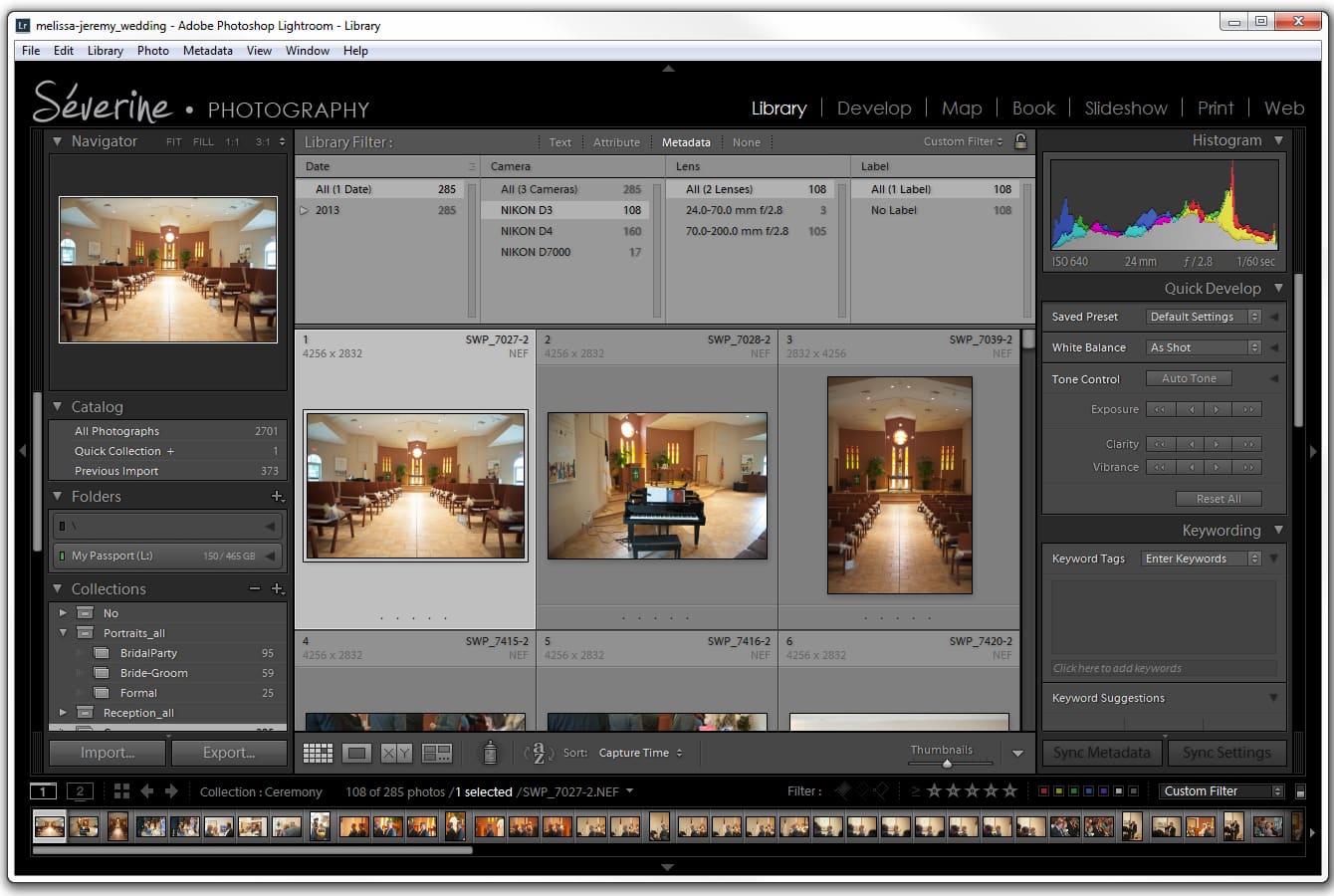Open Compare view

(x=395, y=753)
